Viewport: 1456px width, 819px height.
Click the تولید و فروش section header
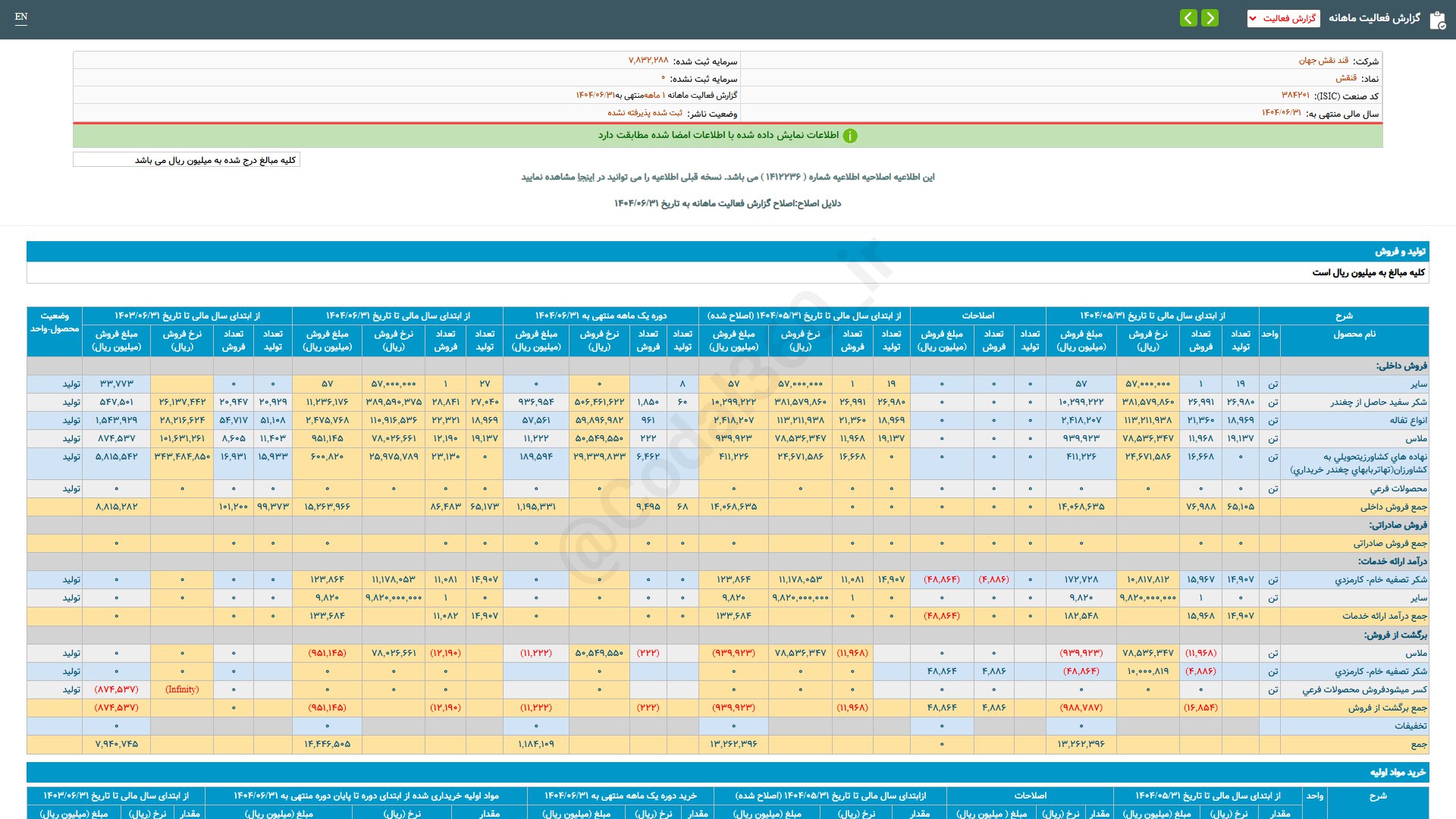pos(1400,251)
